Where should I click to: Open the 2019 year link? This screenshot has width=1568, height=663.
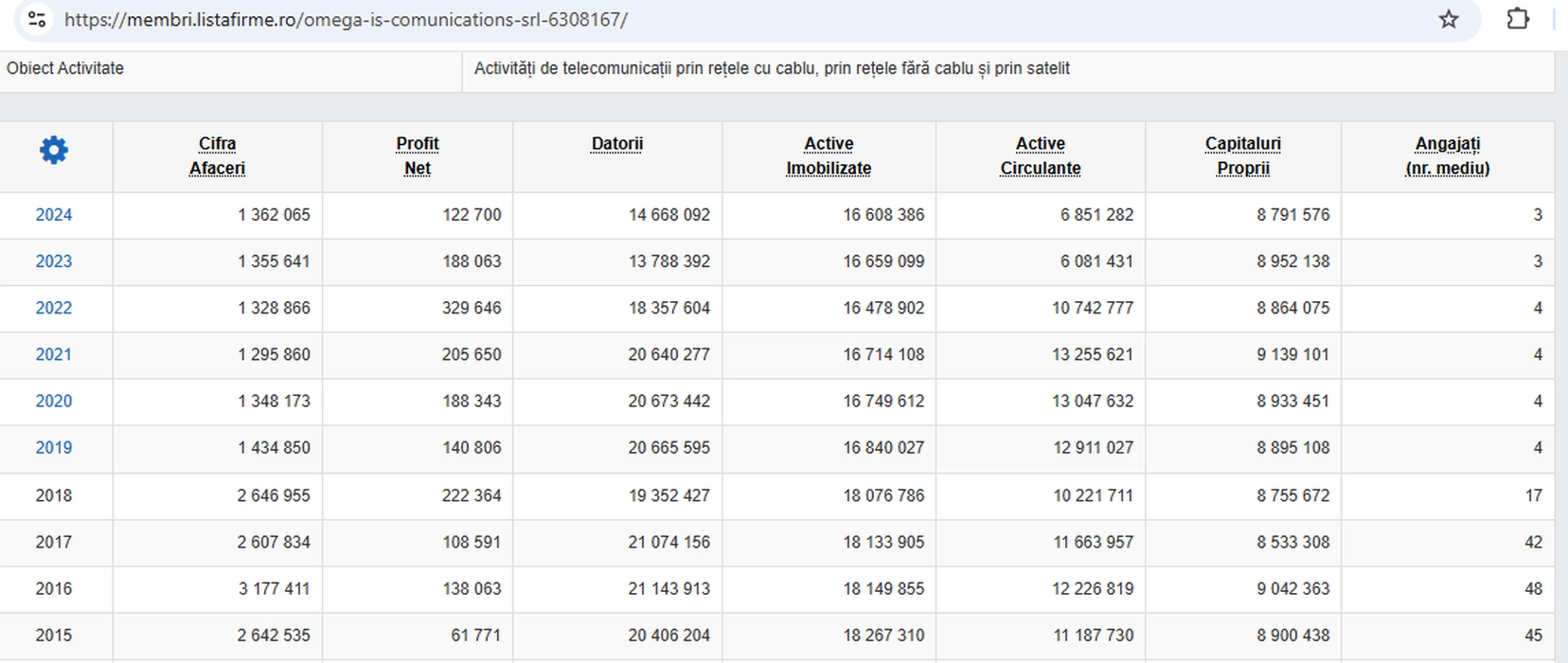[x=54, y=447]
